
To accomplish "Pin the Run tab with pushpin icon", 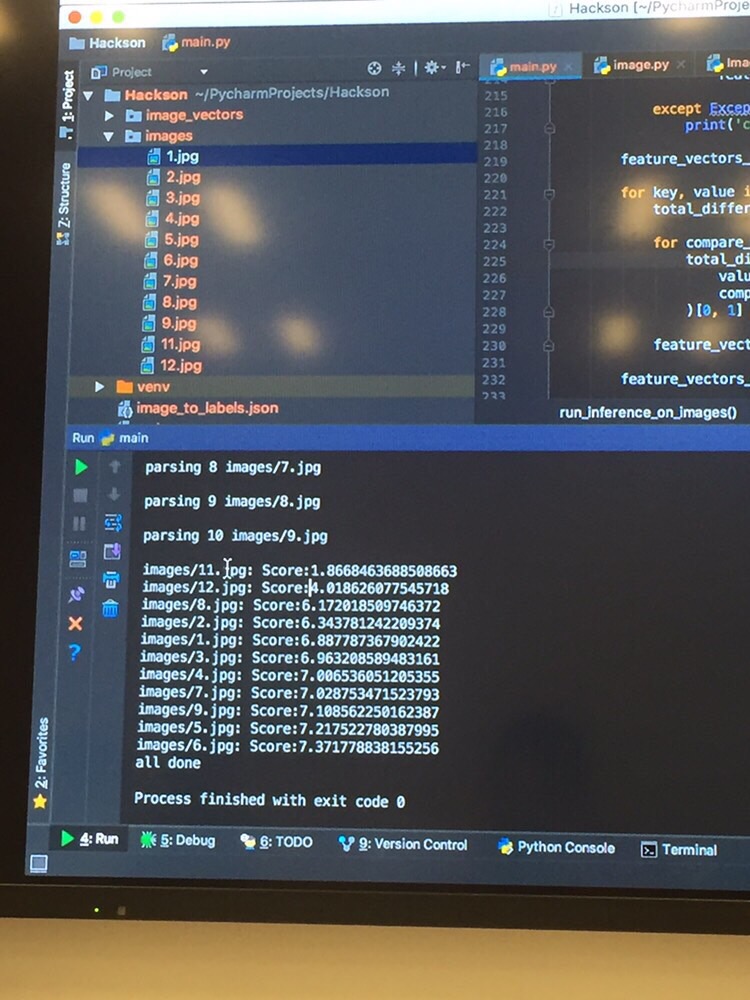I will pos(76,594).
